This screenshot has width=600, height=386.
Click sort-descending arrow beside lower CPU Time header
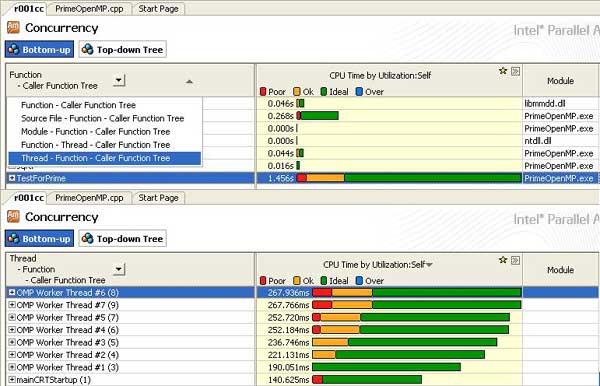pyautogui.click(x=429, y=265)
